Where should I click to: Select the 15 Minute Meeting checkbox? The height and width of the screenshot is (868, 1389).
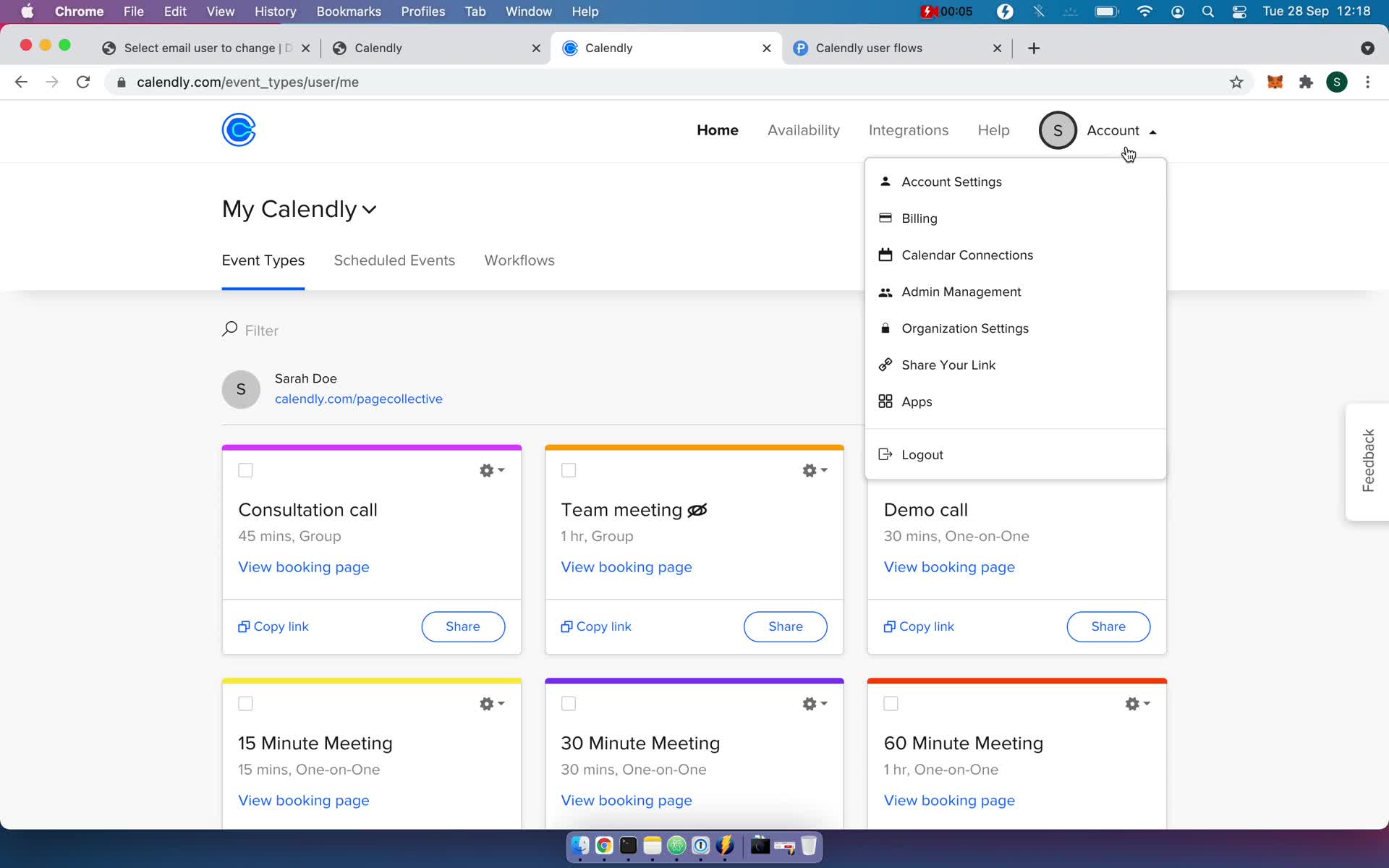click(x=245, y=704)
